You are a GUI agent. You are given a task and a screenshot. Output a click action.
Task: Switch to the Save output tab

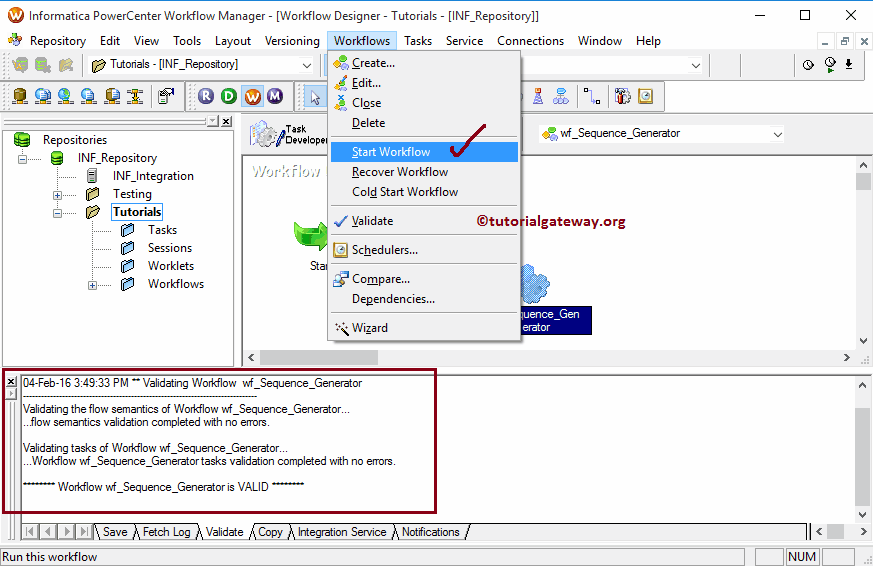click(x=115, y=532)
